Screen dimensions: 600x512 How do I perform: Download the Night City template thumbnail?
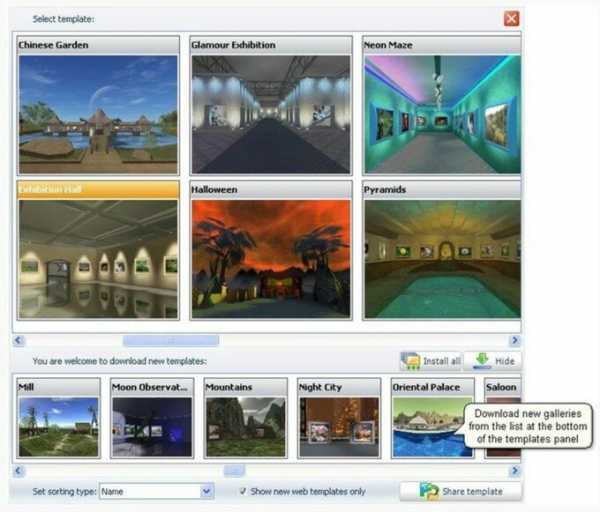point(339,427)
